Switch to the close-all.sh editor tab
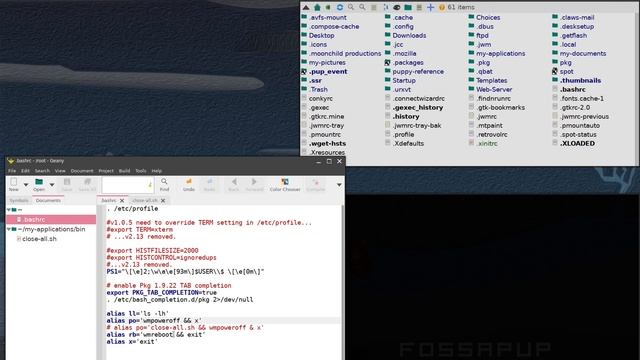This screenshot has width=640, height=360. (x=145, y=200)
